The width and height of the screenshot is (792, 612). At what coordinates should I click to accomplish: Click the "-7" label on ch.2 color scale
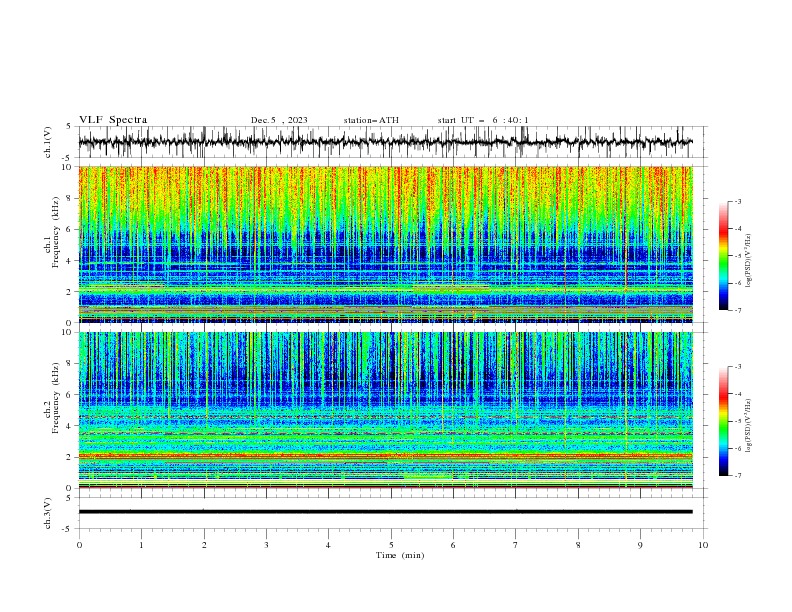coord(738,475)
